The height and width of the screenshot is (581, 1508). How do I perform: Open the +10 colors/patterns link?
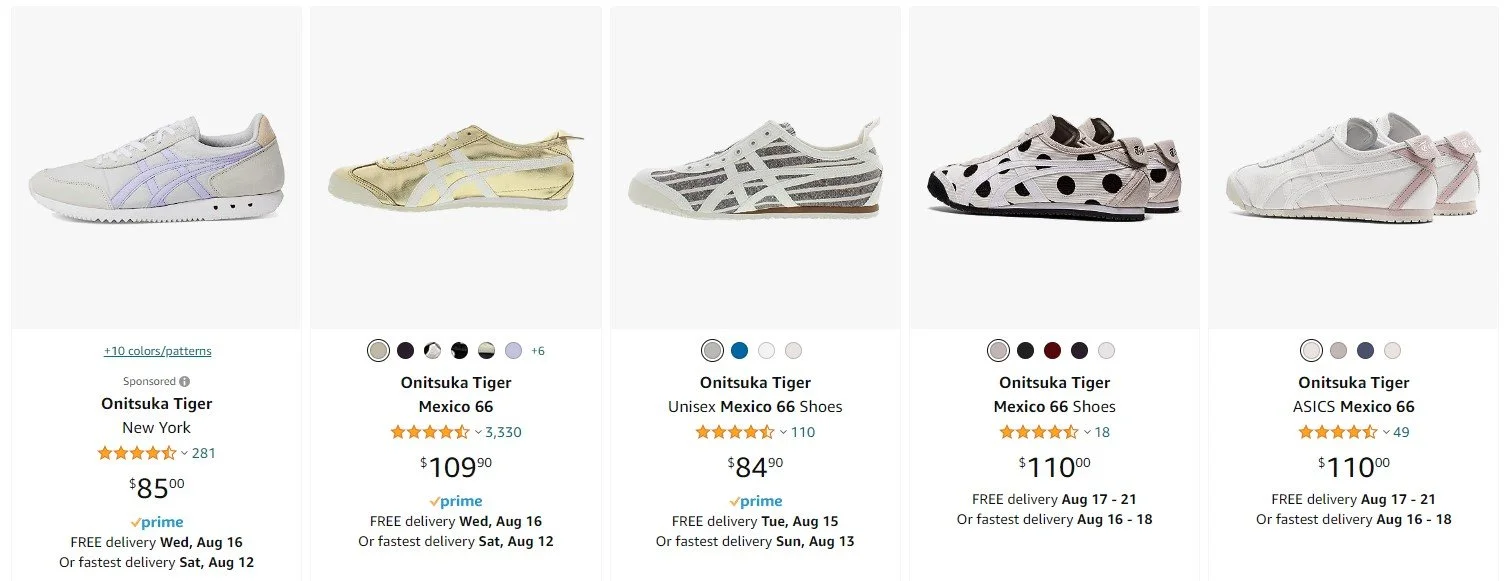pyautogui.click(x=157, y=351)
